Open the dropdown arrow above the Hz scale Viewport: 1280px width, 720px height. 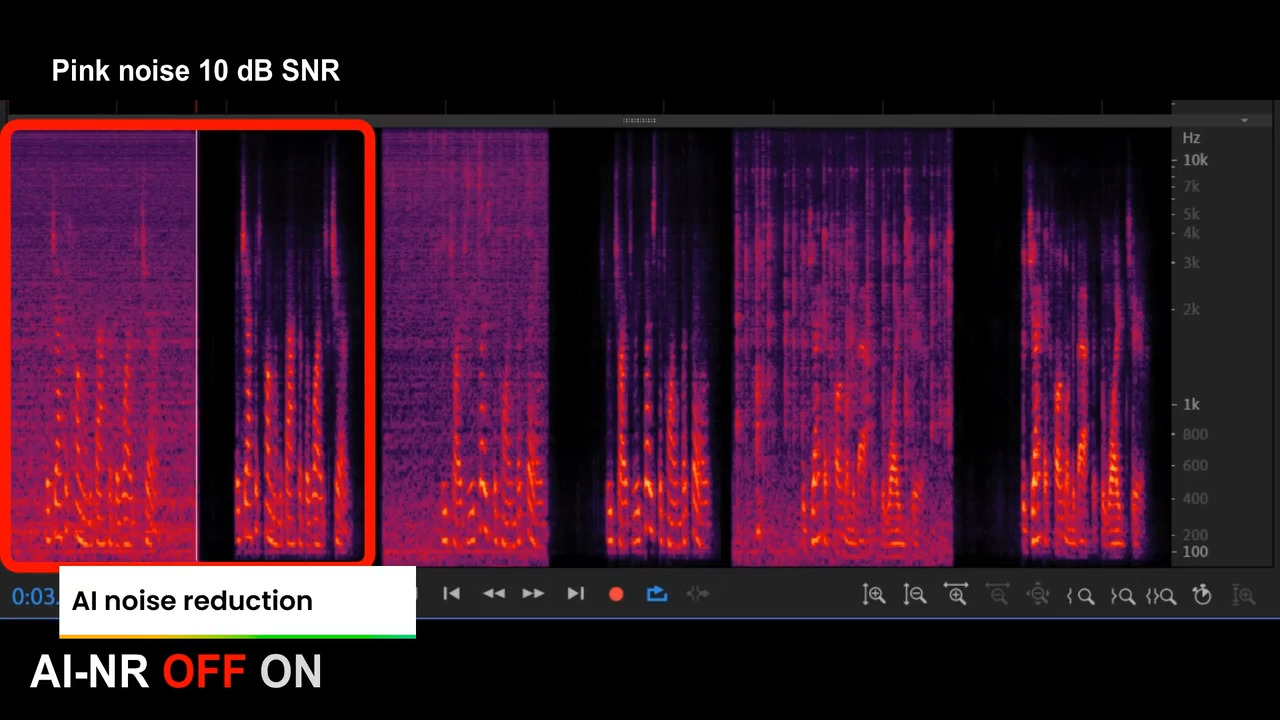[x=1244, y=120]
